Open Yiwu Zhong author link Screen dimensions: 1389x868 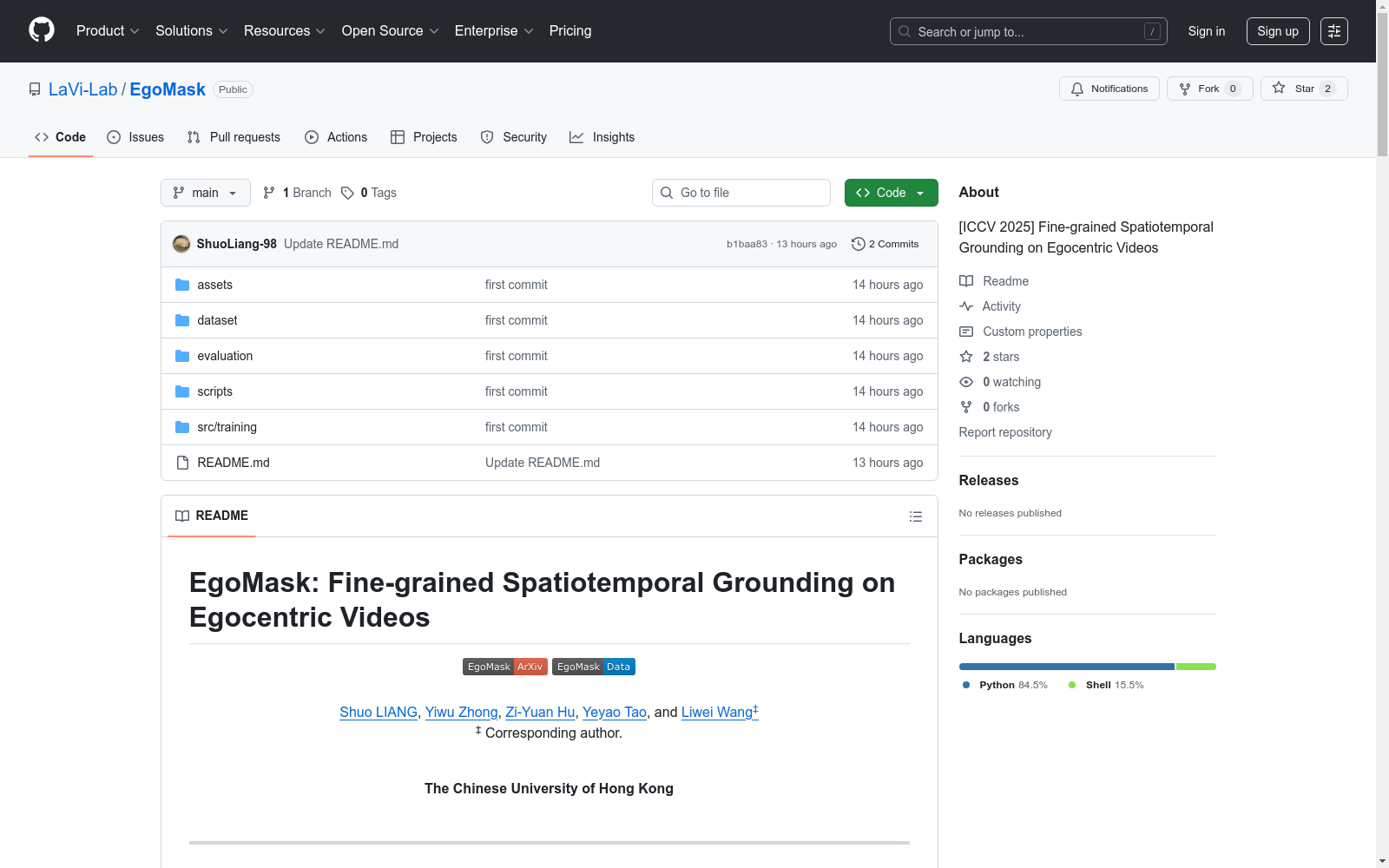[462, 712]
